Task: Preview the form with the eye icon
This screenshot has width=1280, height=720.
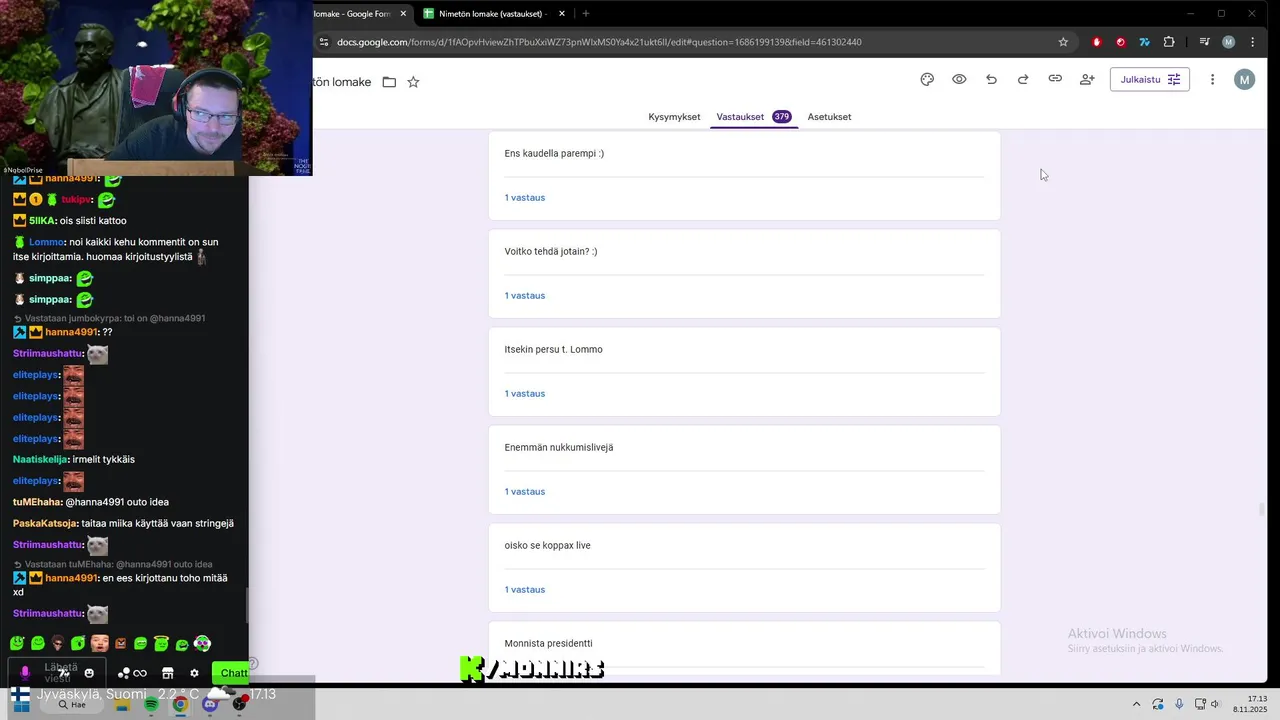Action: (959, 80)
